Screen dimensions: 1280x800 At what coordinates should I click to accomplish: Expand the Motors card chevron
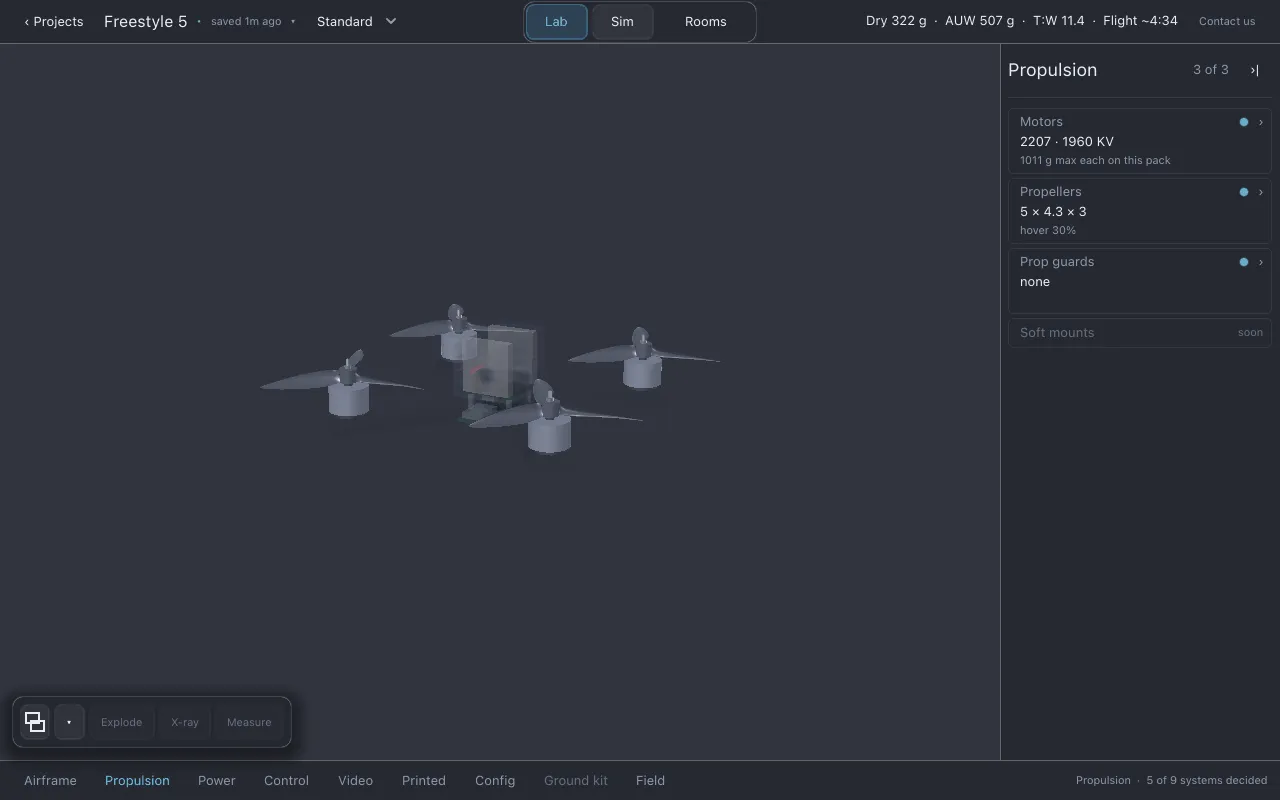pos(1261,122)
